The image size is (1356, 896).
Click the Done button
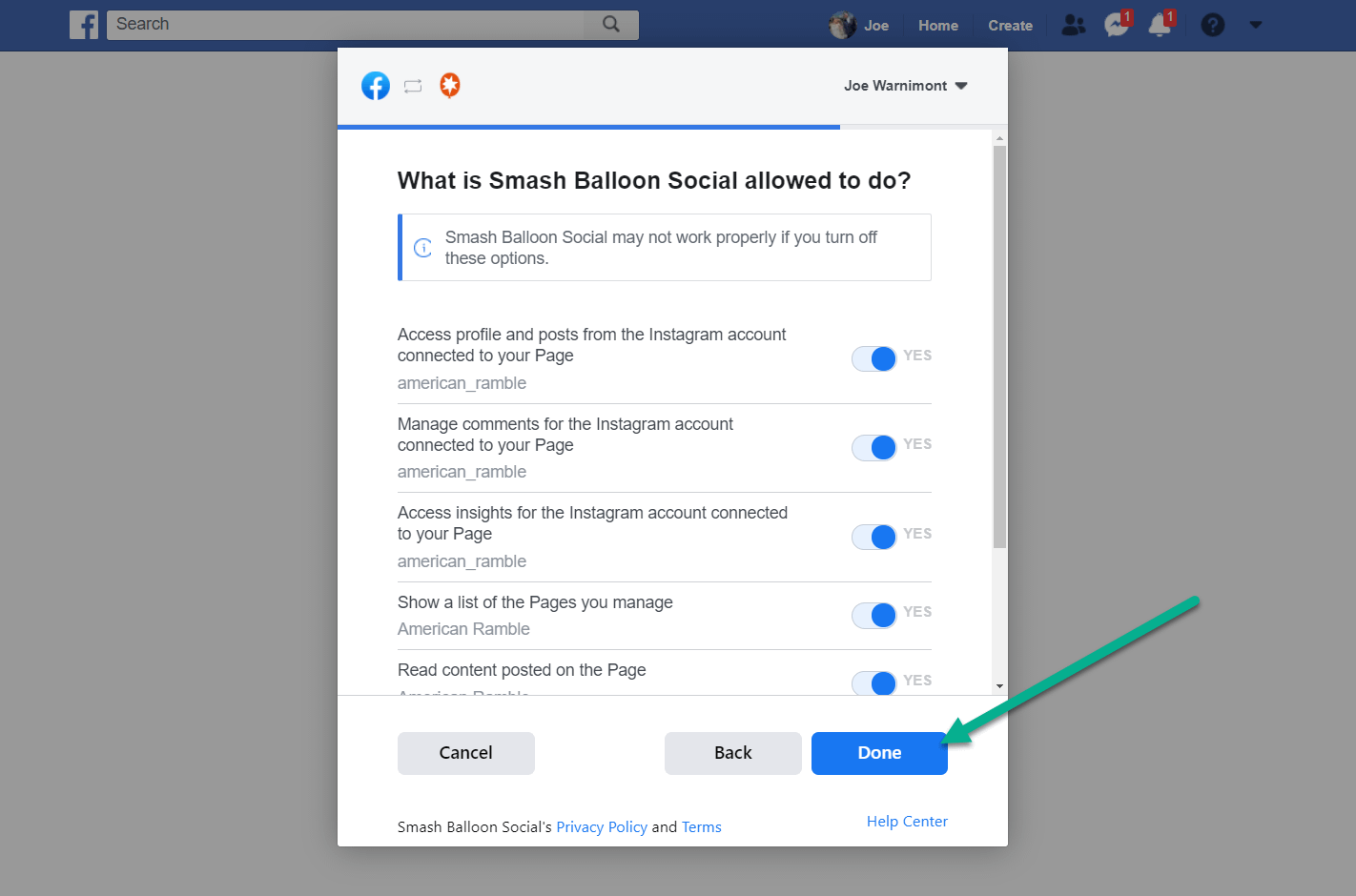878,753
